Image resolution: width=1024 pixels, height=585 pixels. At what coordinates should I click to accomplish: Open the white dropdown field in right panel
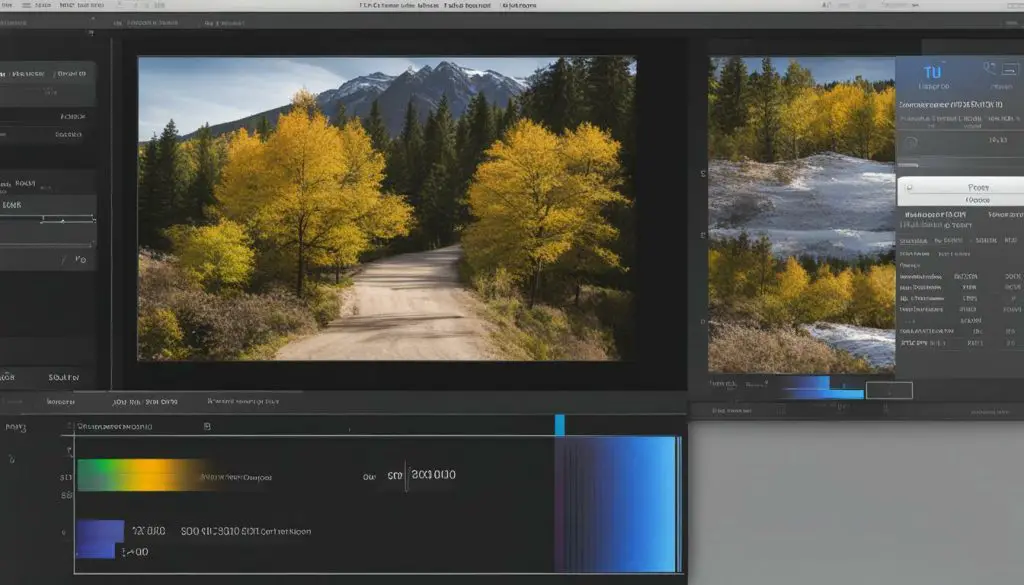(x=961, y=192)
